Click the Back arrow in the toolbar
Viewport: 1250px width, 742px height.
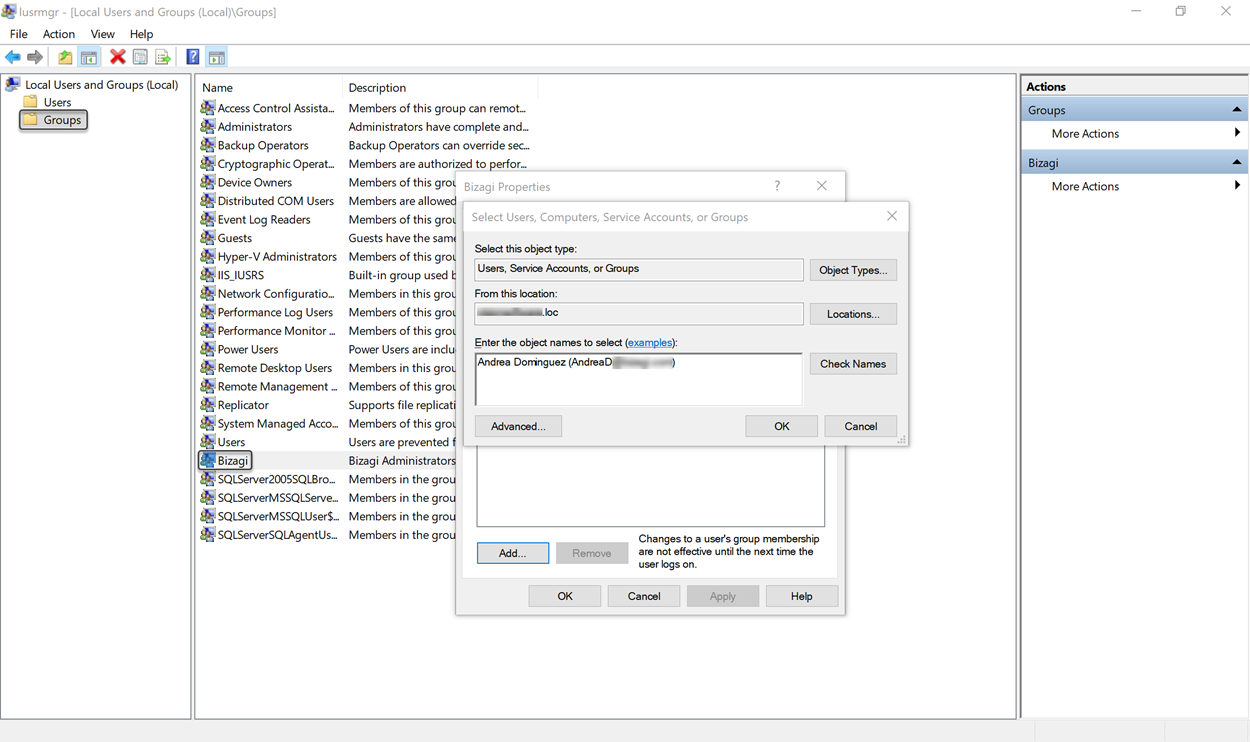13,57
